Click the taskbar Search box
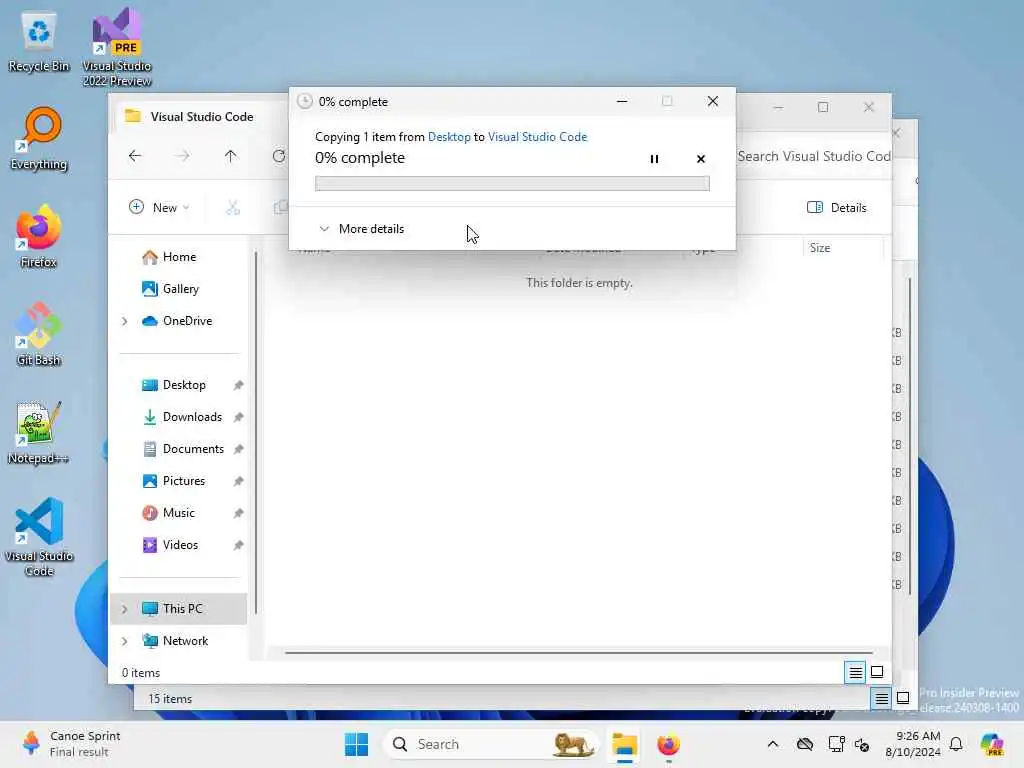Viewport: 1024px width, 768px height. click(491, 744)
